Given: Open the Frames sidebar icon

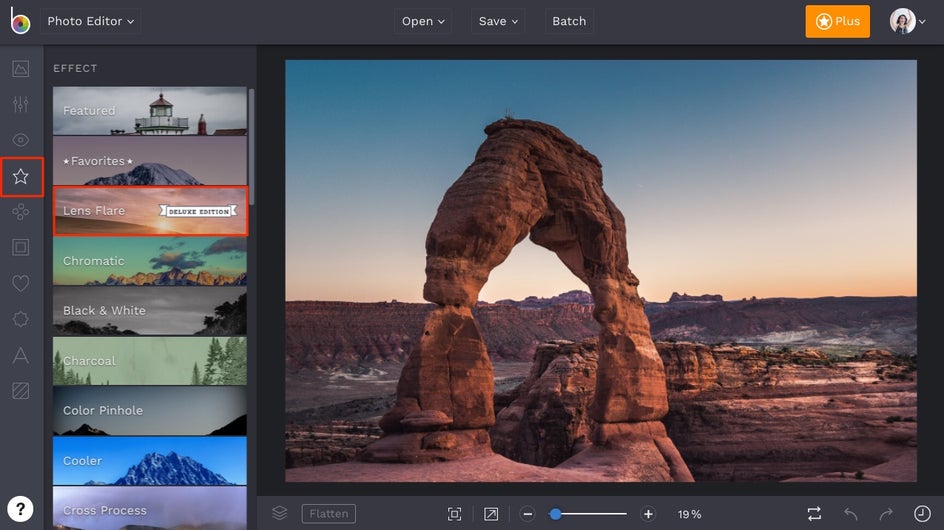Looking at the screenshot, I should click(20, 247).
